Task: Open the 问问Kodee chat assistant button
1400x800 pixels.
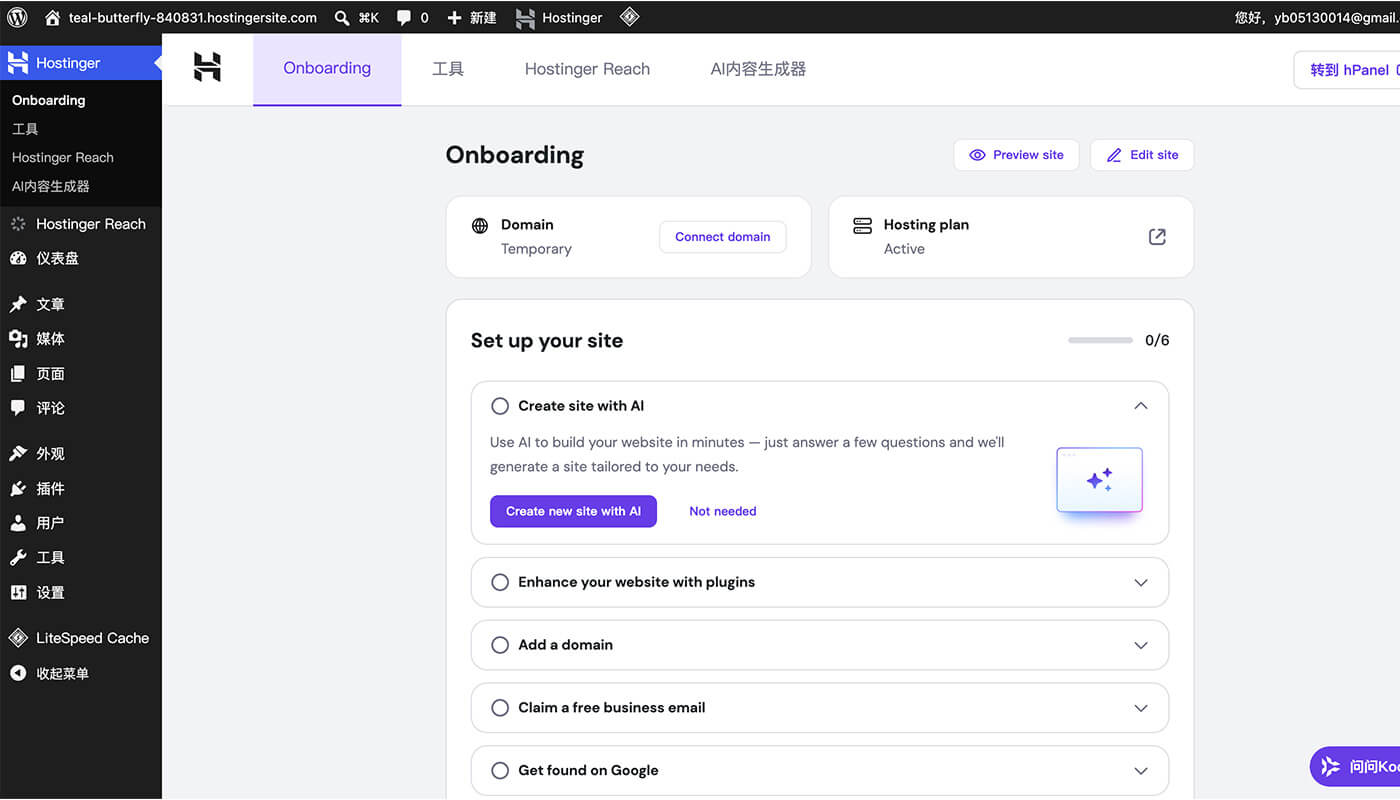Action: [x=1355, y=767]
